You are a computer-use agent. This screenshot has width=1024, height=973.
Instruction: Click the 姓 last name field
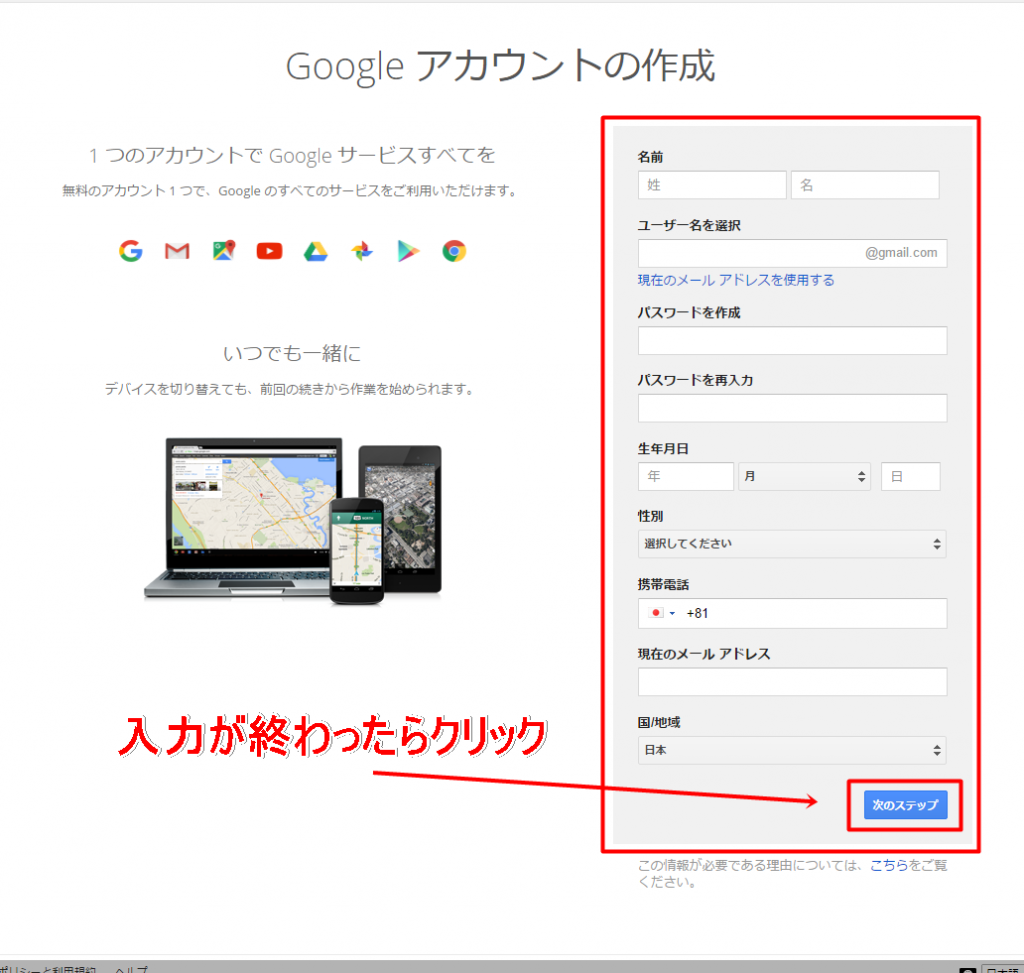tap(712, 185)
